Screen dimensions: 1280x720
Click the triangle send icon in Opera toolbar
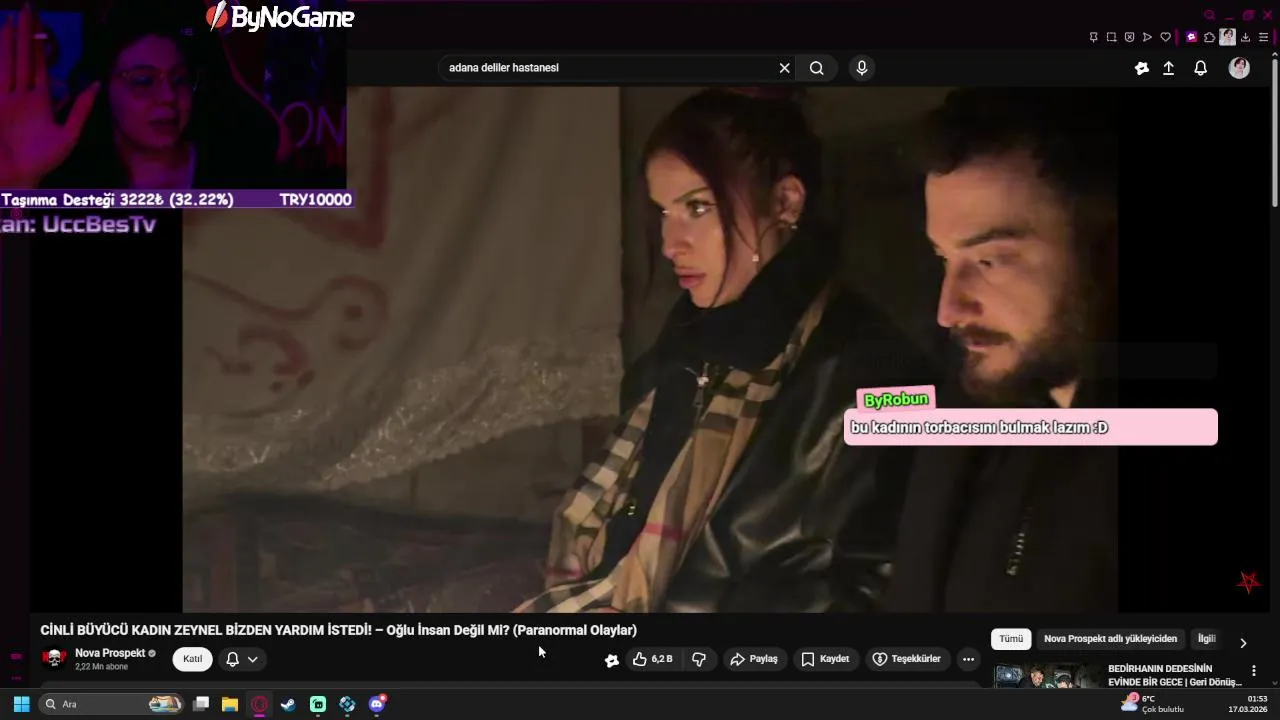point(1147,37)
